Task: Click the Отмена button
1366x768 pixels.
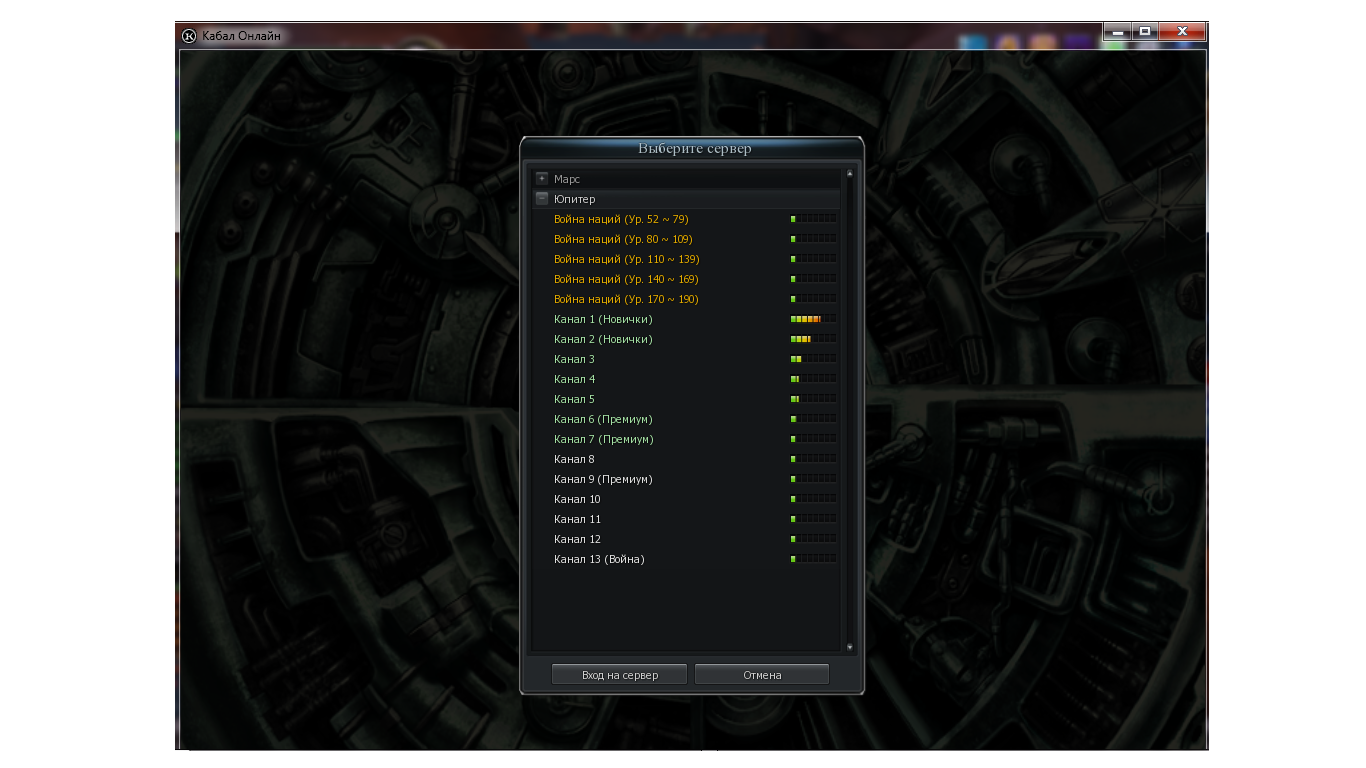Action: click(x=762, y=675)
